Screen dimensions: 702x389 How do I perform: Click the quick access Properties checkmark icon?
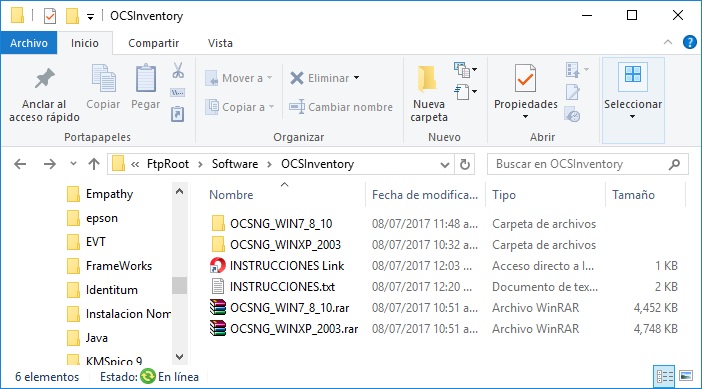(x=50, y=17)
